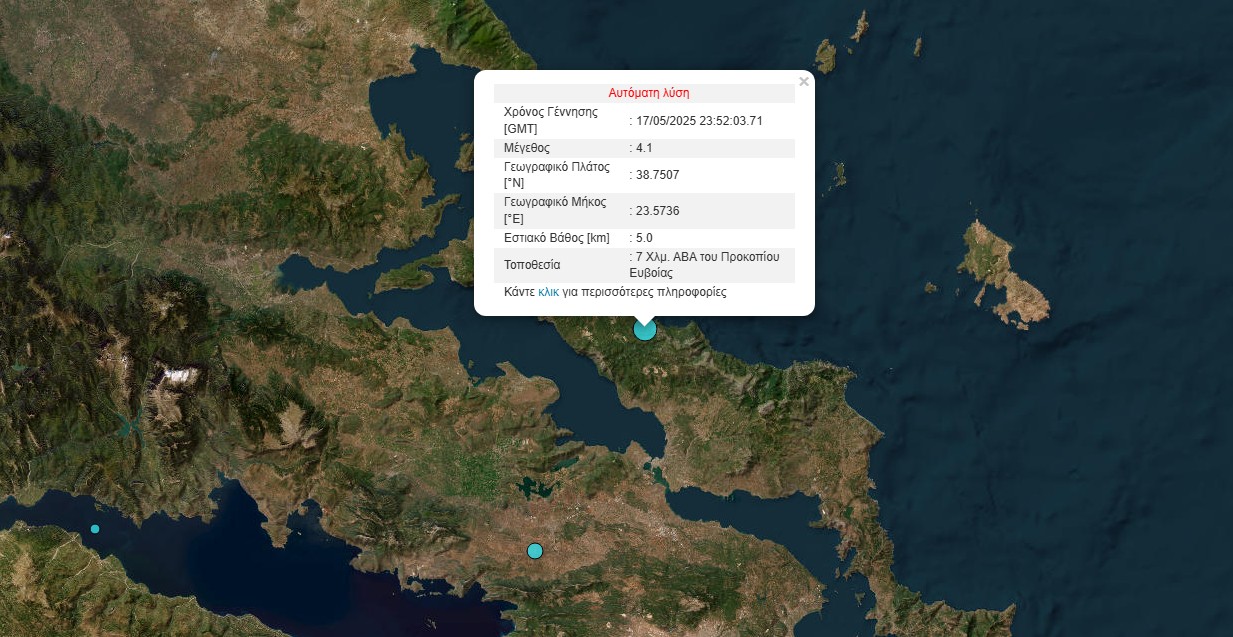1233x637 pixels.
Task: Select the medium earthquake marker in the south
Action: tap(535, 551)
